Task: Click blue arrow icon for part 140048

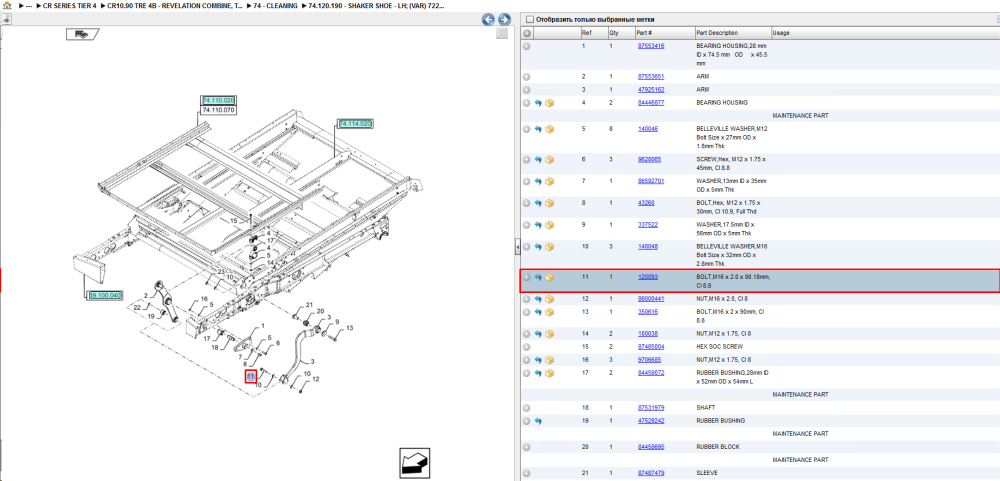Action: (x=538, y=246)
